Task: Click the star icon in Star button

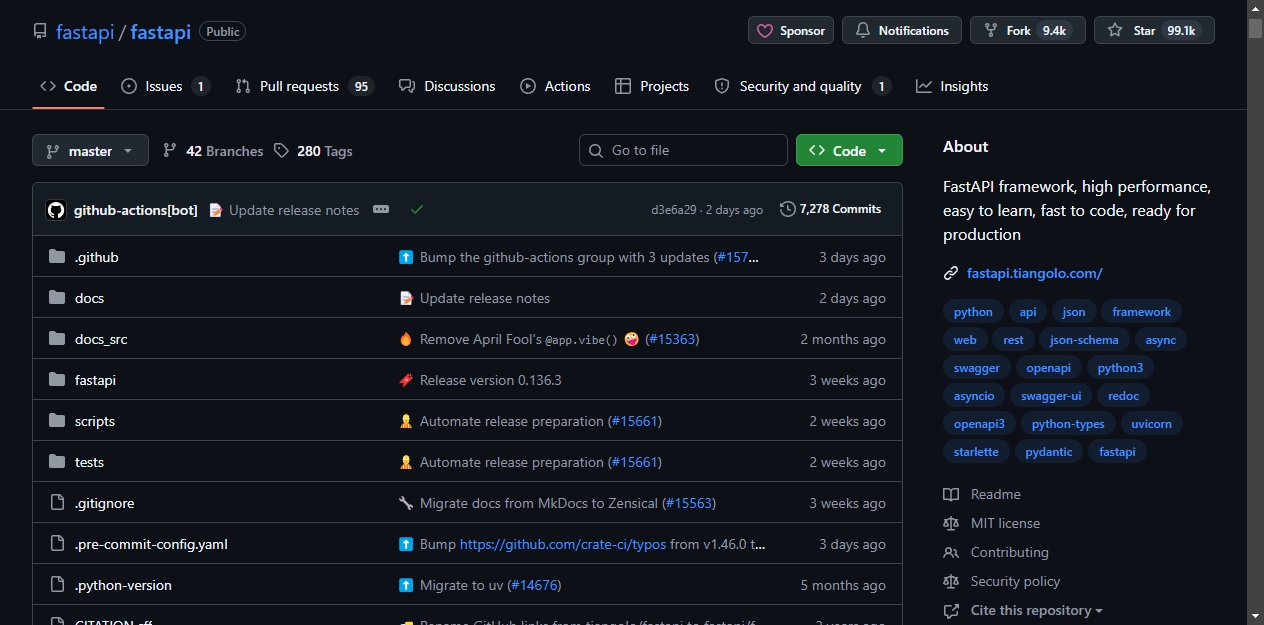Action: click(x=1115, y=31)
